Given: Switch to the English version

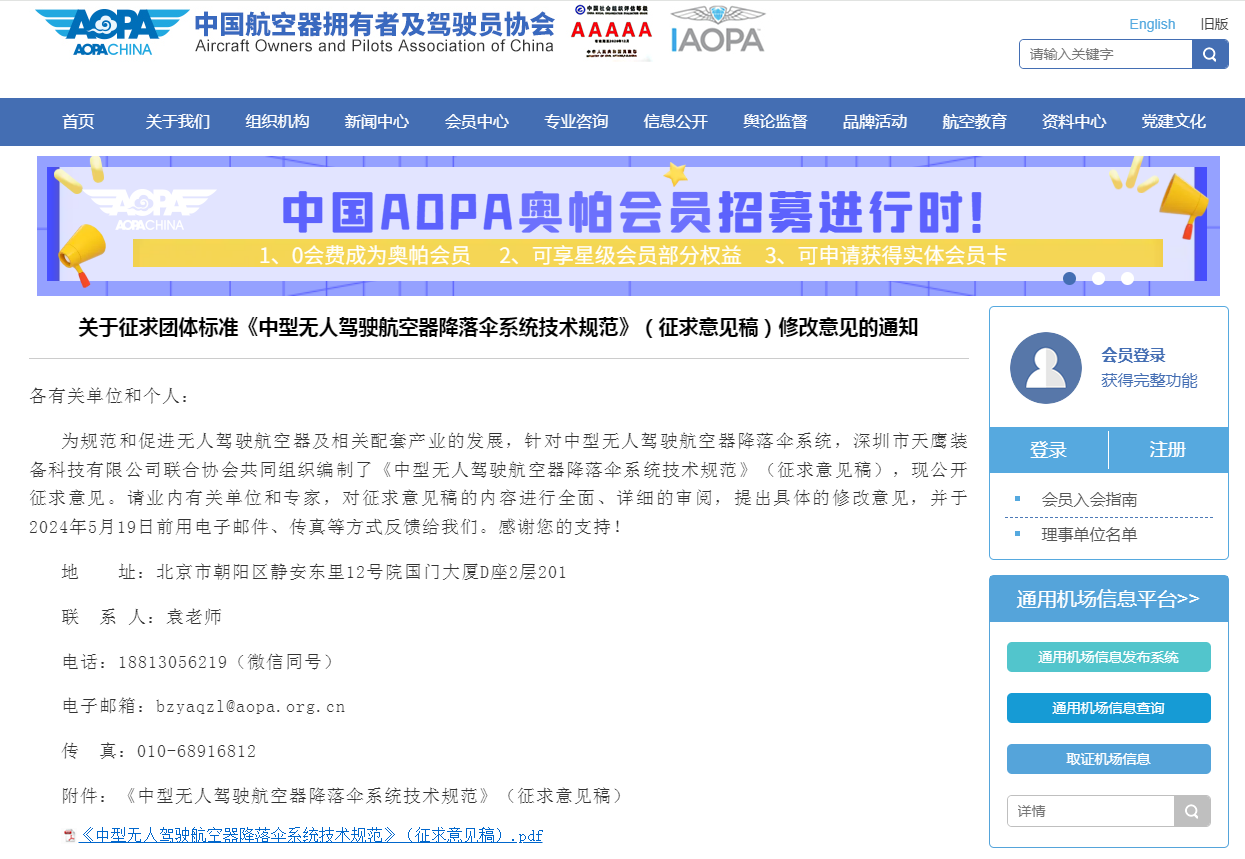Looking at the screenshot, I should pyautogui.click(x=1152, y=23).
